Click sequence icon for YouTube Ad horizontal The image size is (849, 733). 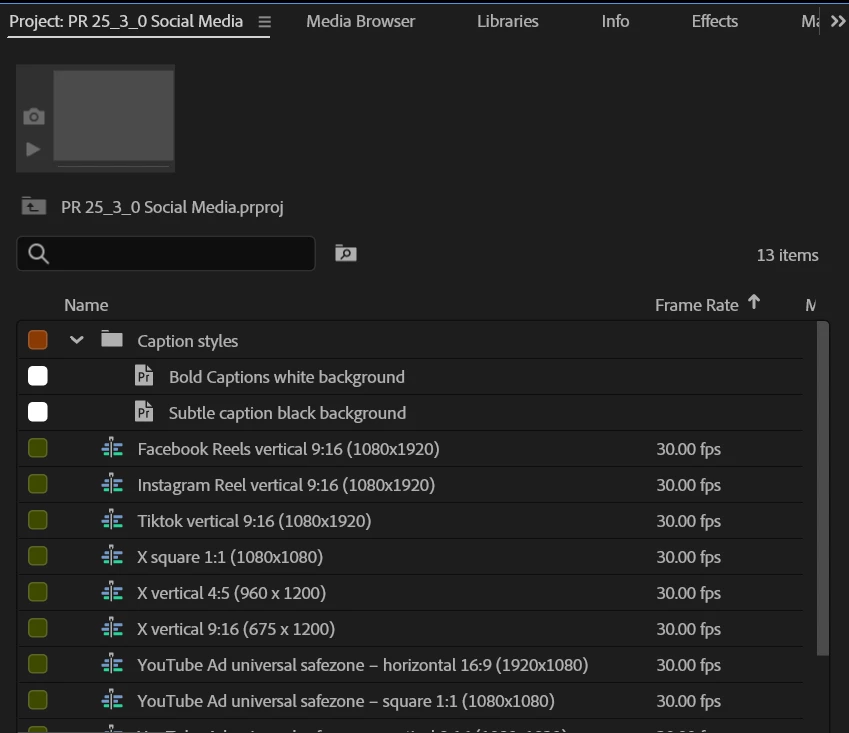pyautogui.click(x=112, y=664)
